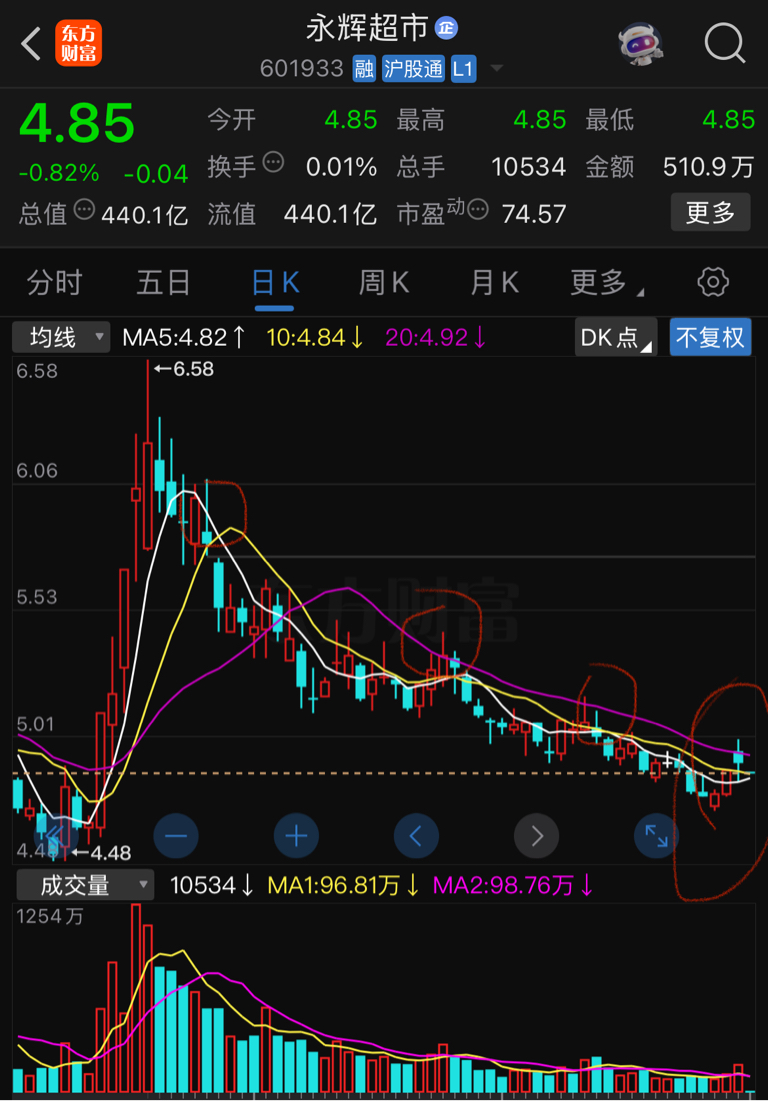
Task: Open the DK点 dropdown
Action: point(616,337)
